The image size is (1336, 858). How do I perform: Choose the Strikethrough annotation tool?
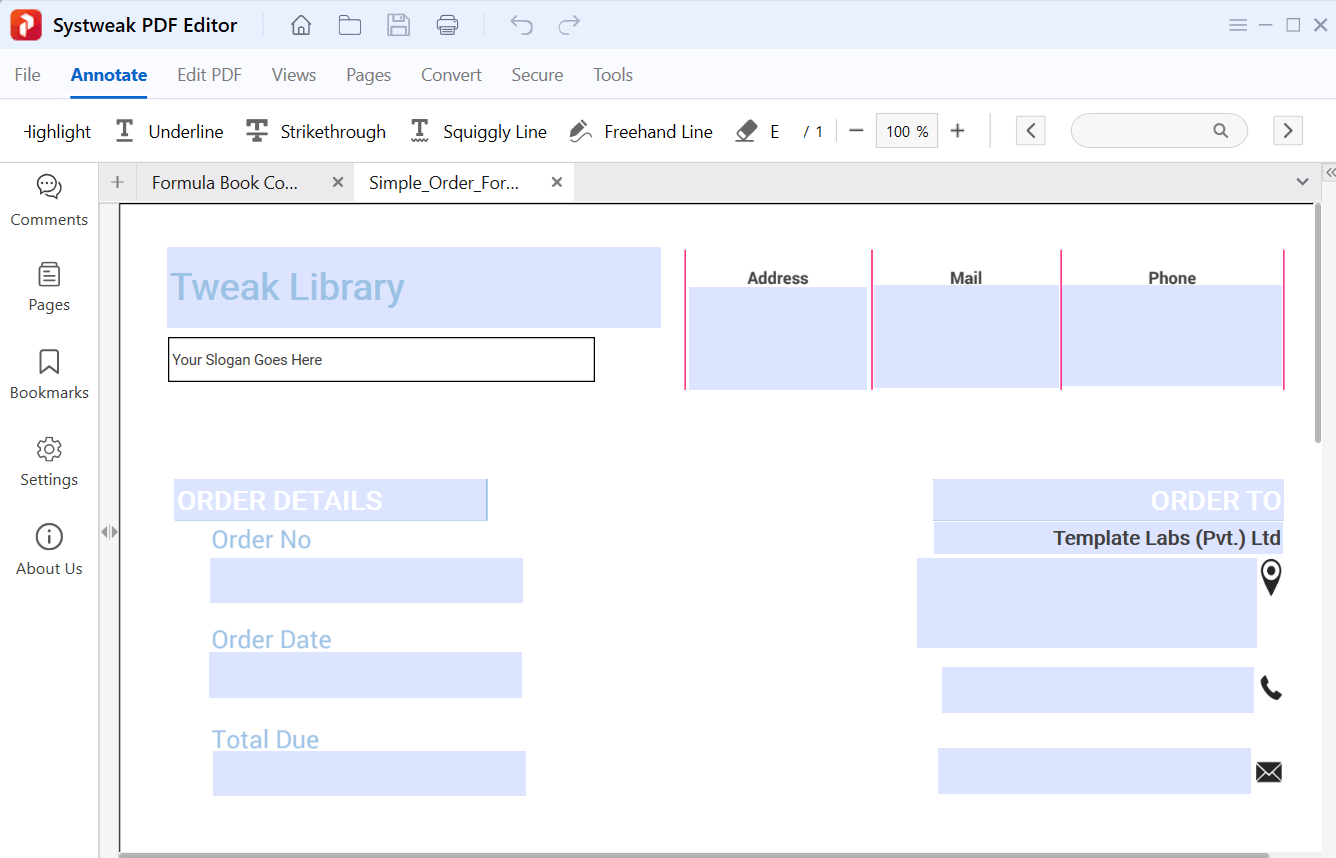coord(316,132)
